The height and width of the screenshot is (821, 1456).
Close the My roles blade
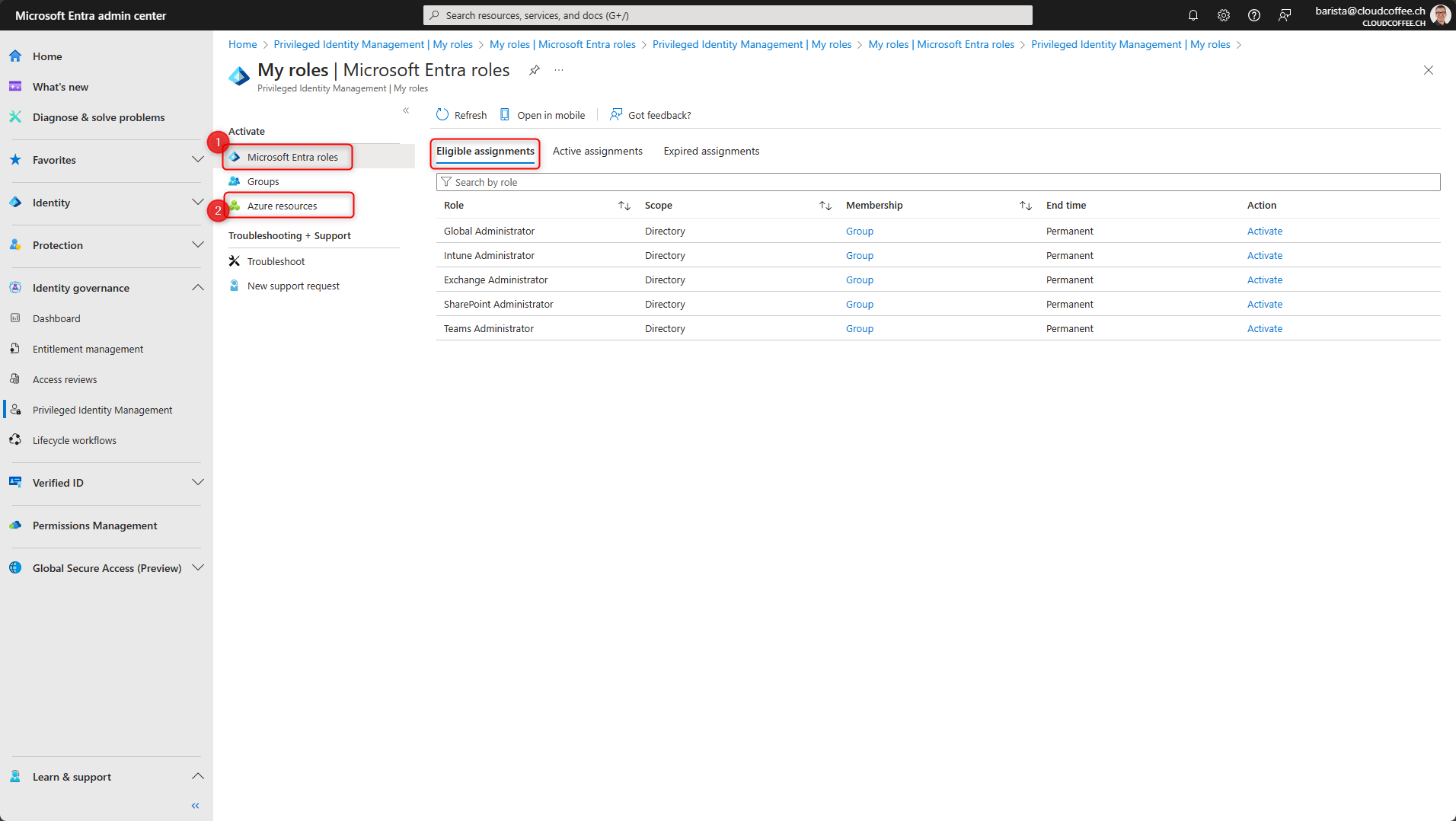(x=1429, y=70)
